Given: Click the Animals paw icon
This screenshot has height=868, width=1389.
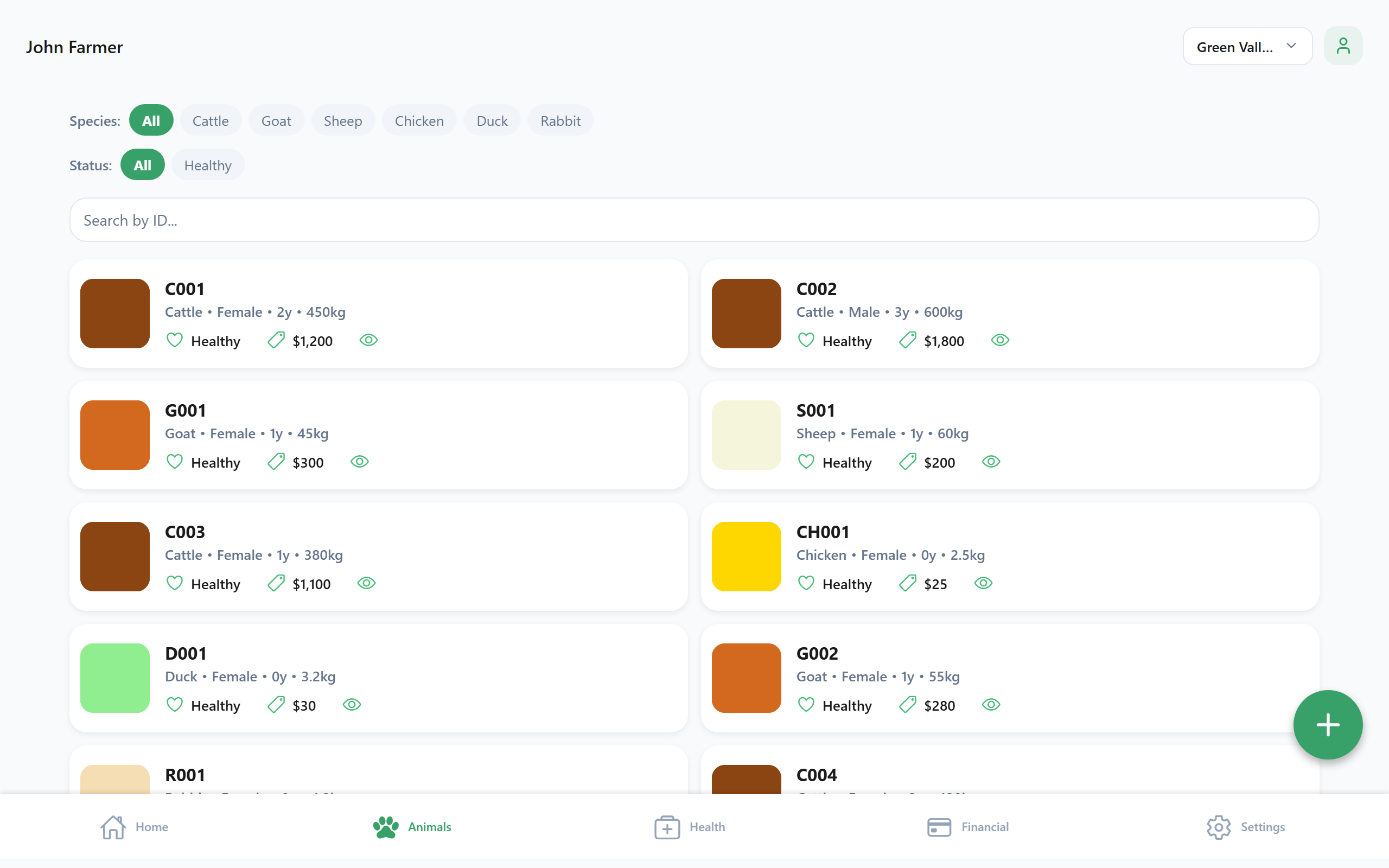Looking at the screenshot, I should coord(386,827).
